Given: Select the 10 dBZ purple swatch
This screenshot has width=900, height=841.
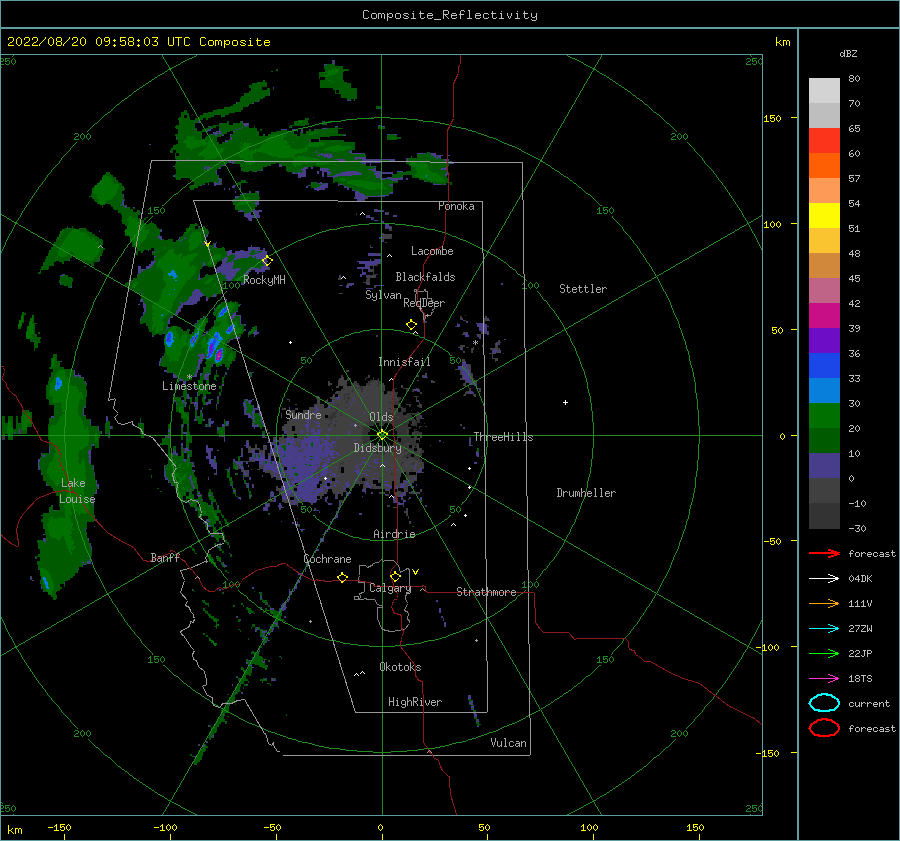Looking at the screenshot, I should (824, 465).
